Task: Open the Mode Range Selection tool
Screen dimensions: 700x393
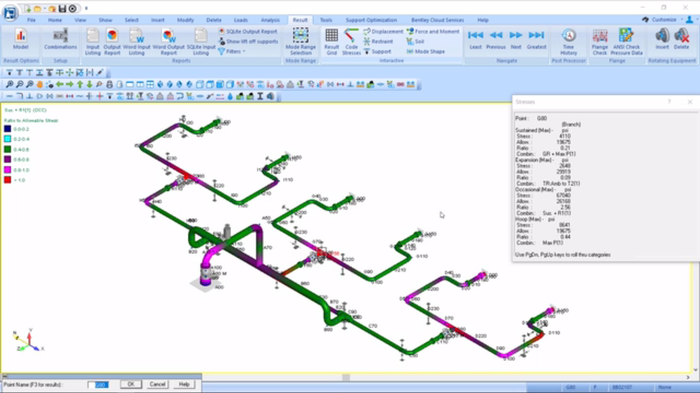Action: [300, 42]
